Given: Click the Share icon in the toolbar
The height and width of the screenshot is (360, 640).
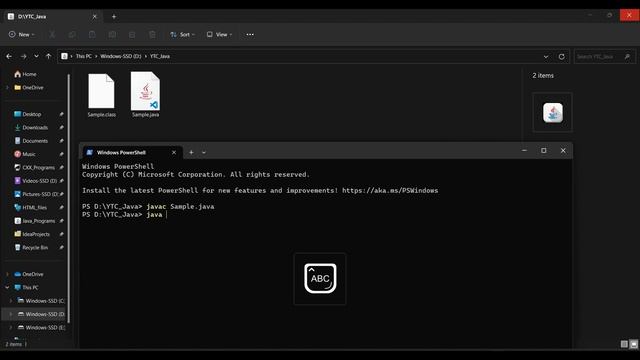Looking at the screenshot, I should 132,35.
